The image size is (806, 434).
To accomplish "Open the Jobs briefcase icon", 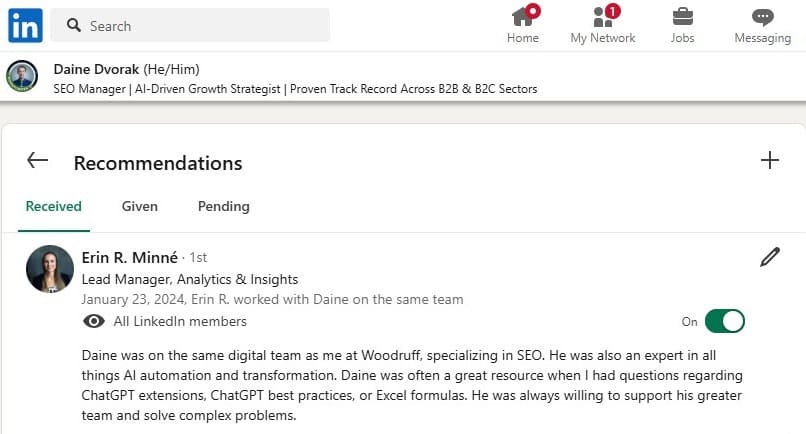I will (x=683, y=16).
